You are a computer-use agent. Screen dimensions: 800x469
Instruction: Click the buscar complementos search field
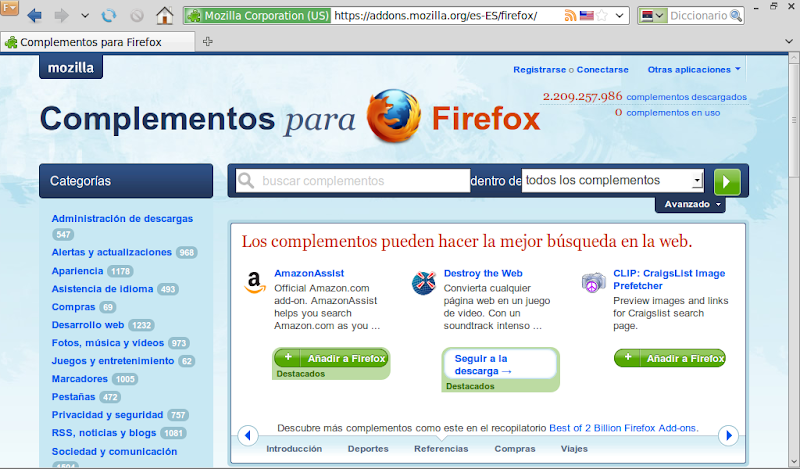pyautogui.click(x=353, y=181)
